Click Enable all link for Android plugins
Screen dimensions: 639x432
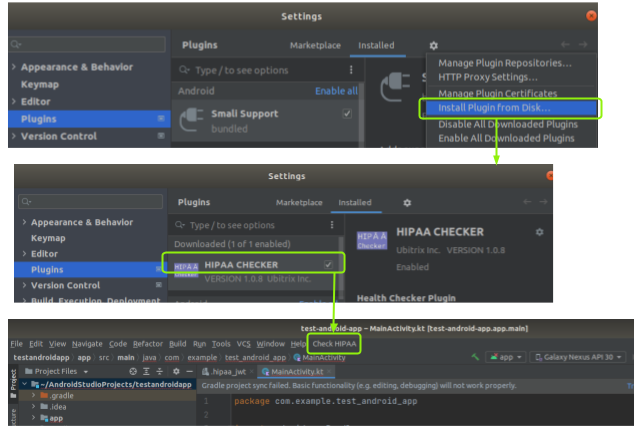[x=336, y=90]
